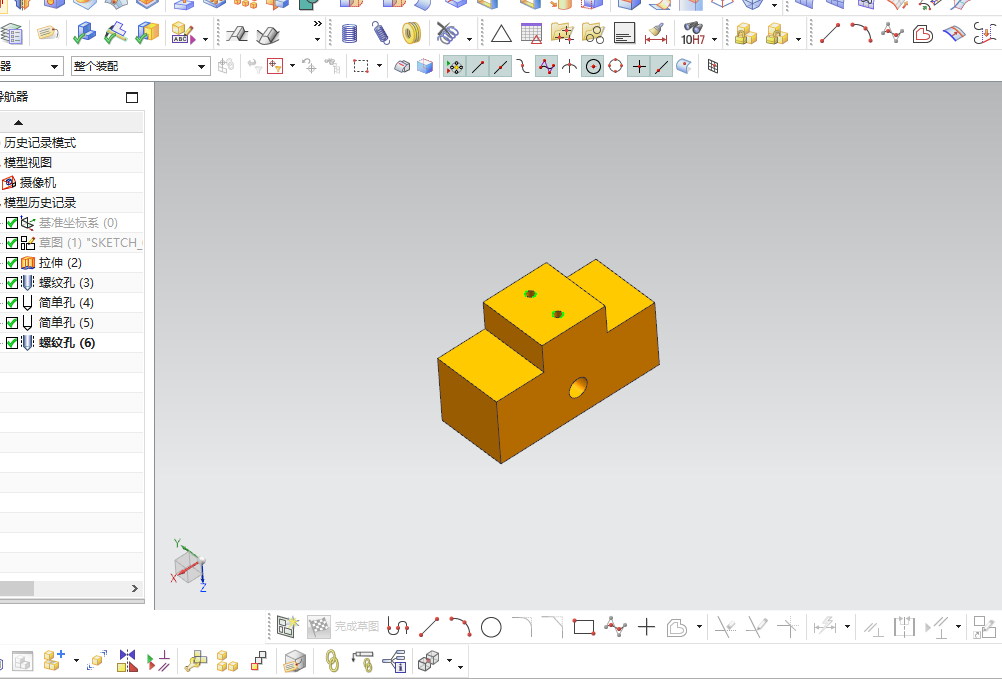Maximize the navigator panel via square button
Viewport: 1002px width, 679px height.
click(132, 97)
